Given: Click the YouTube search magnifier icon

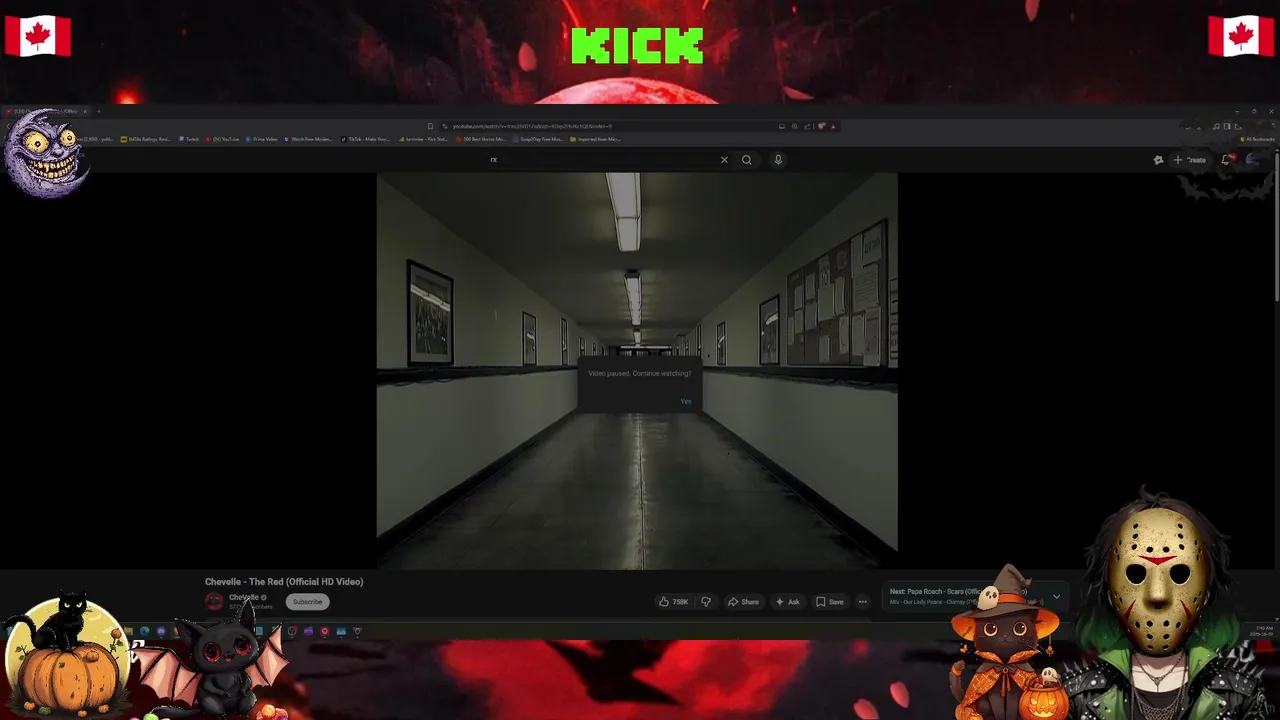Looking at the screenshot, I should click(746, 160).
